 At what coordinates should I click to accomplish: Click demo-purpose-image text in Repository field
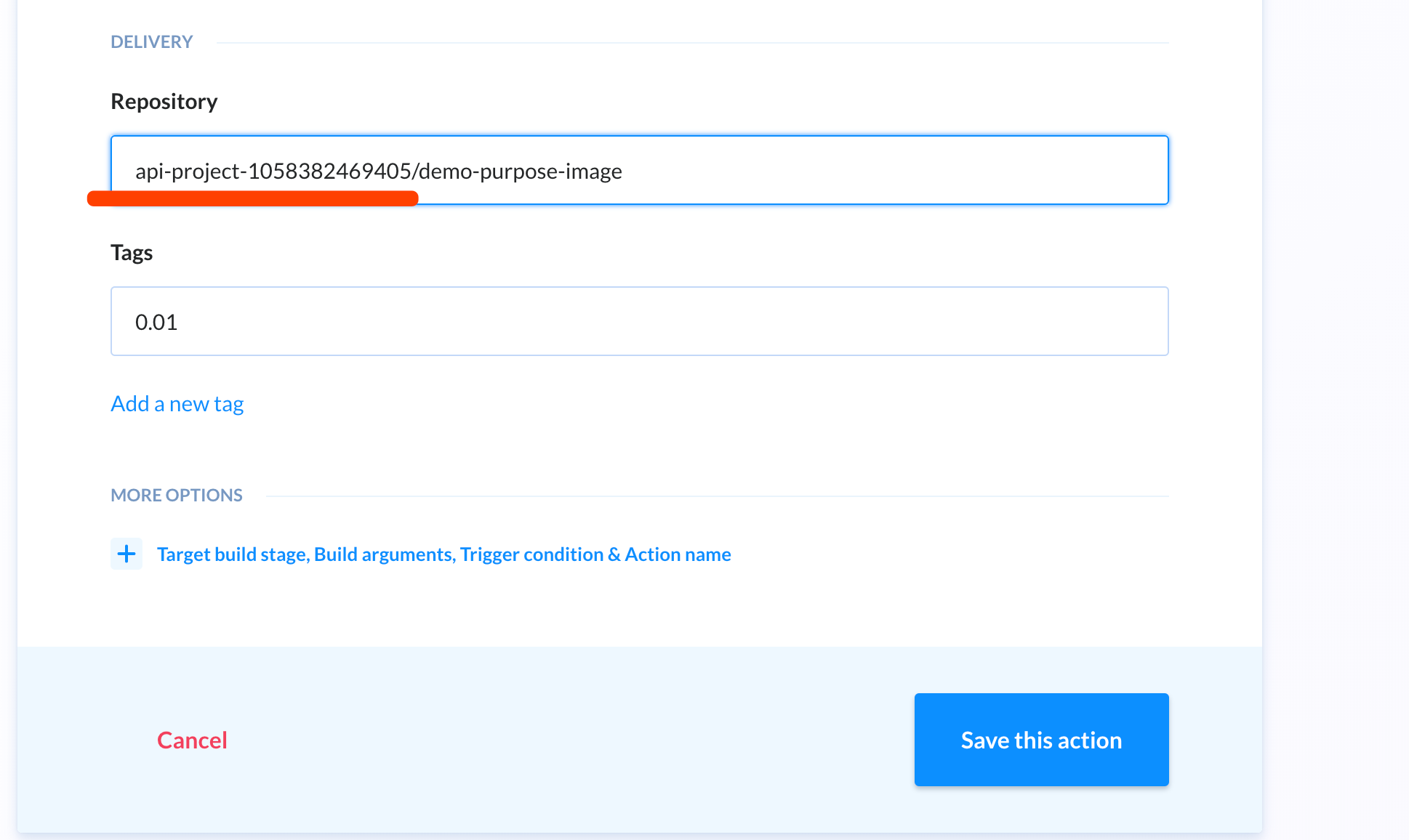pyautogui.click(x=520, y=171)
